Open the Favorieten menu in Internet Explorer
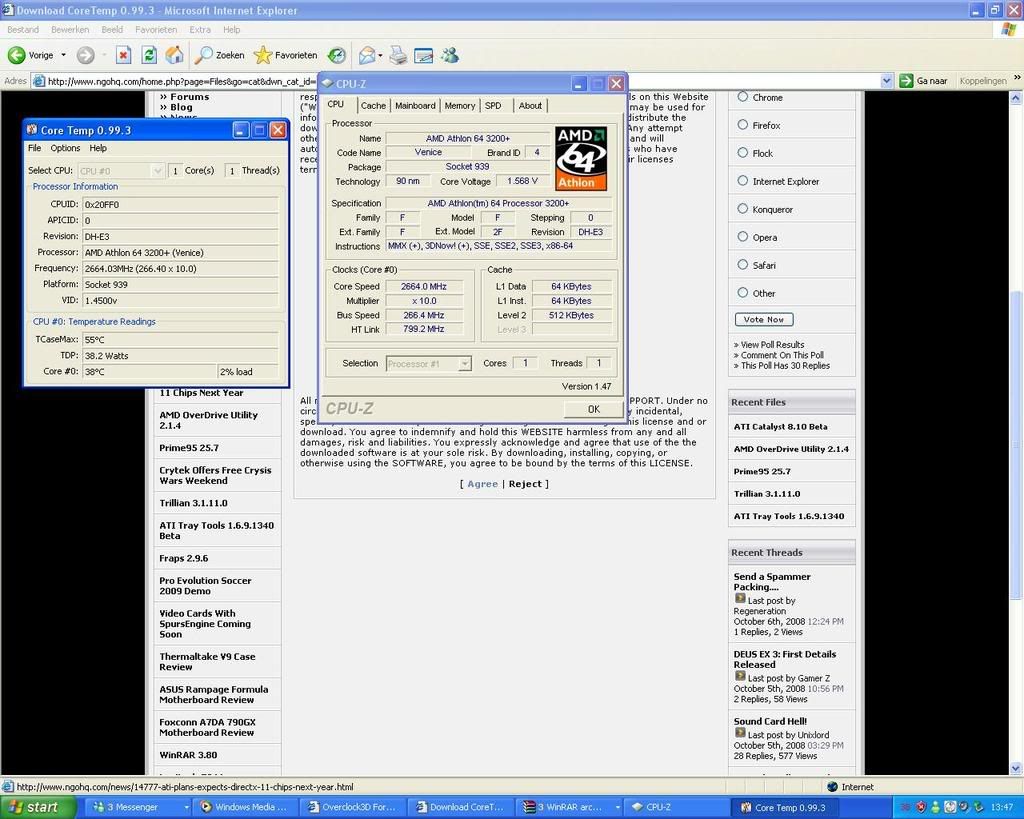Viewport: 1024px width, 819px height. point(156,29)
